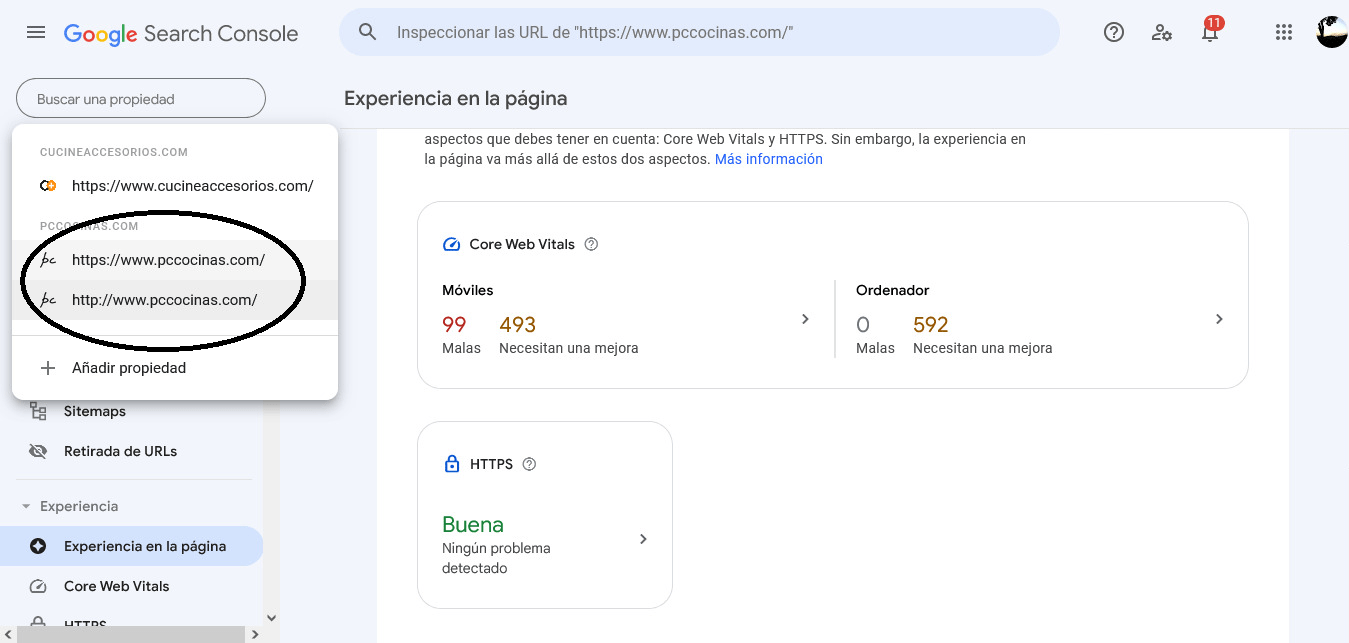Click the 99 Malas mobile value
1349x643 pixels.
coord(455,324)
